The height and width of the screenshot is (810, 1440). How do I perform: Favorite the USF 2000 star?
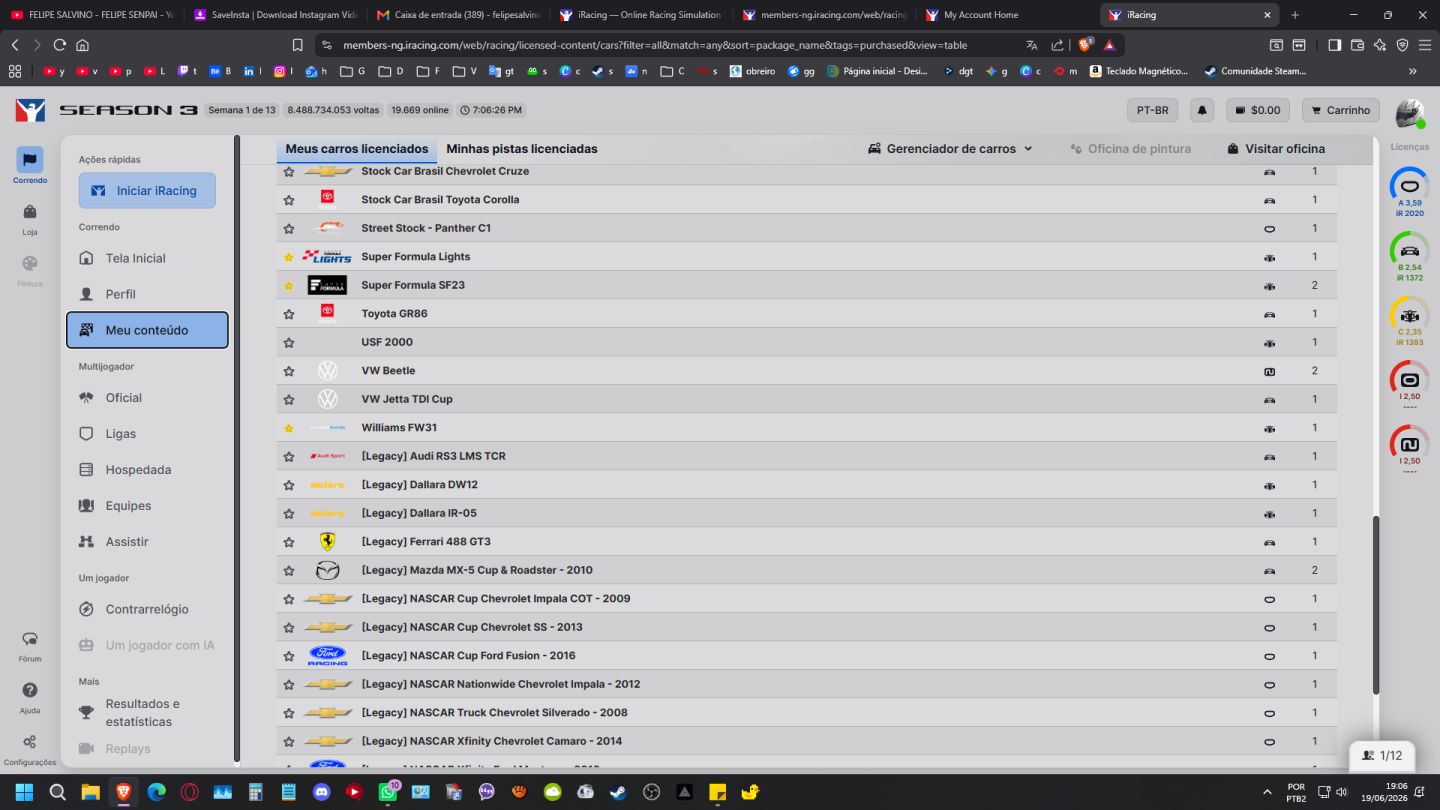pyautogui.click(x=289, y=343)
